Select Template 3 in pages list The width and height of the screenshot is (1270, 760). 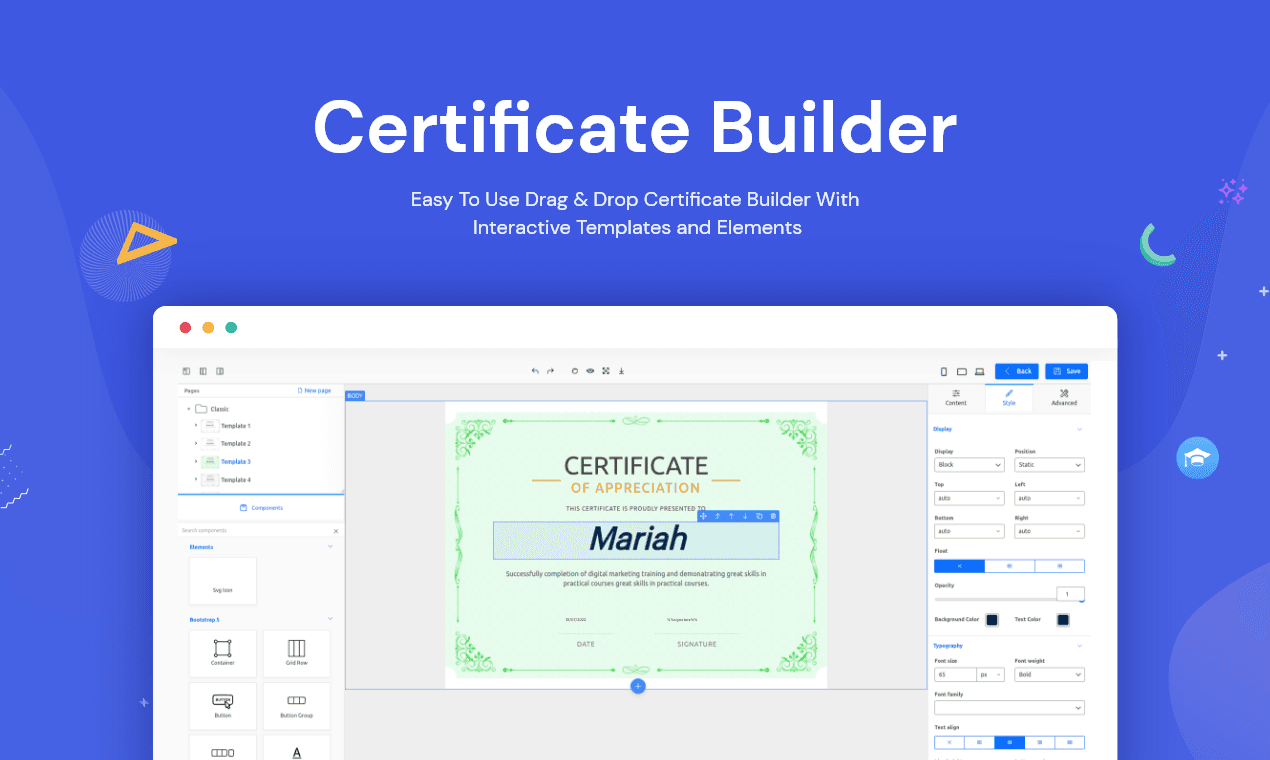tap(236, 462)
